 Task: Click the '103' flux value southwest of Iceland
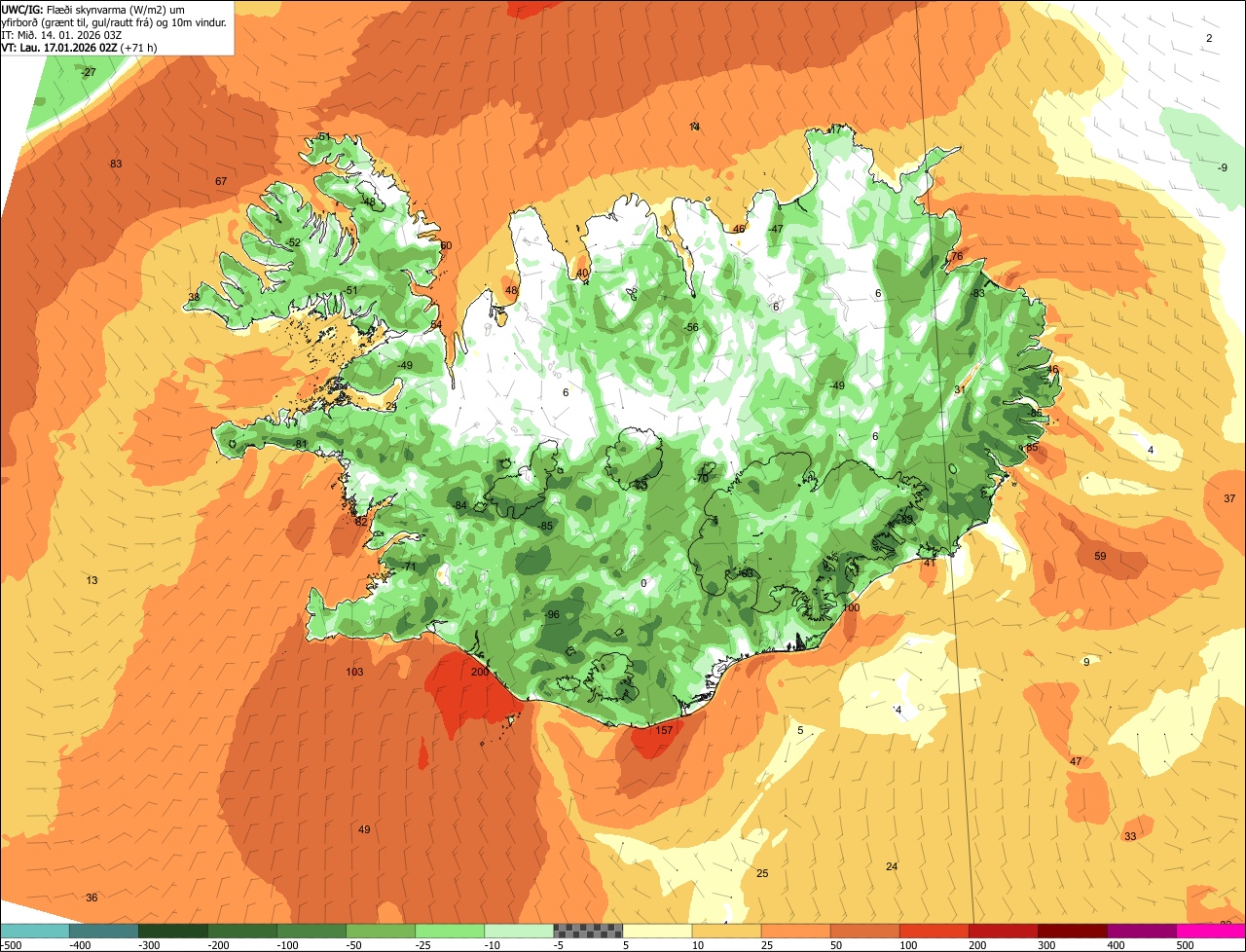[354, 672]
